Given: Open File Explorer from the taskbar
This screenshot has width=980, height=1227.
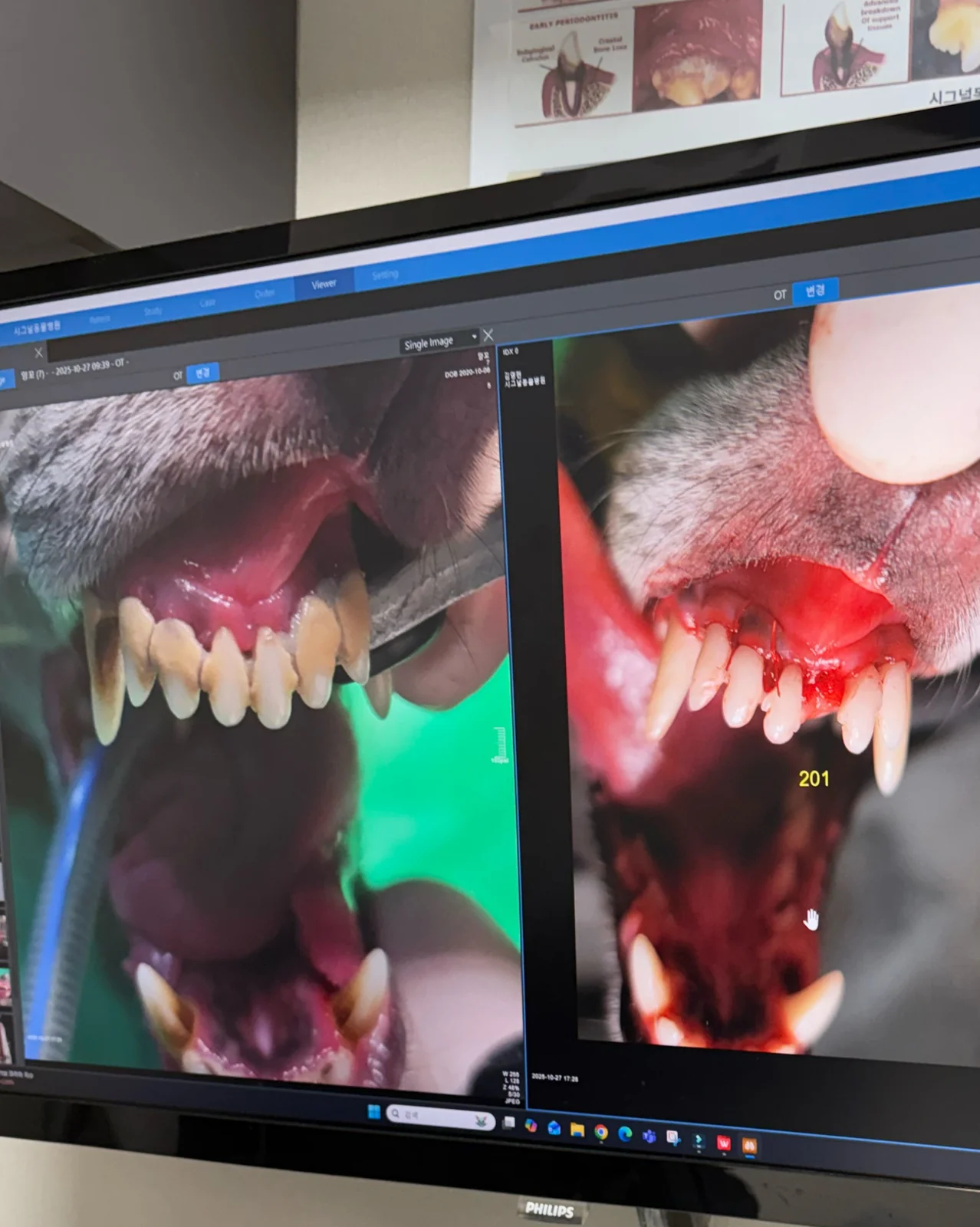Looking at the screenshot, I should coord(577,1130).
